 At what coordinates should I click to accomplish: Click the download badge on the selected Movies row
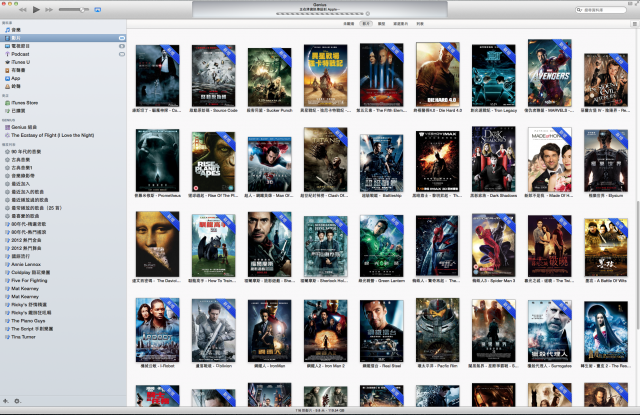coord(122,38)
